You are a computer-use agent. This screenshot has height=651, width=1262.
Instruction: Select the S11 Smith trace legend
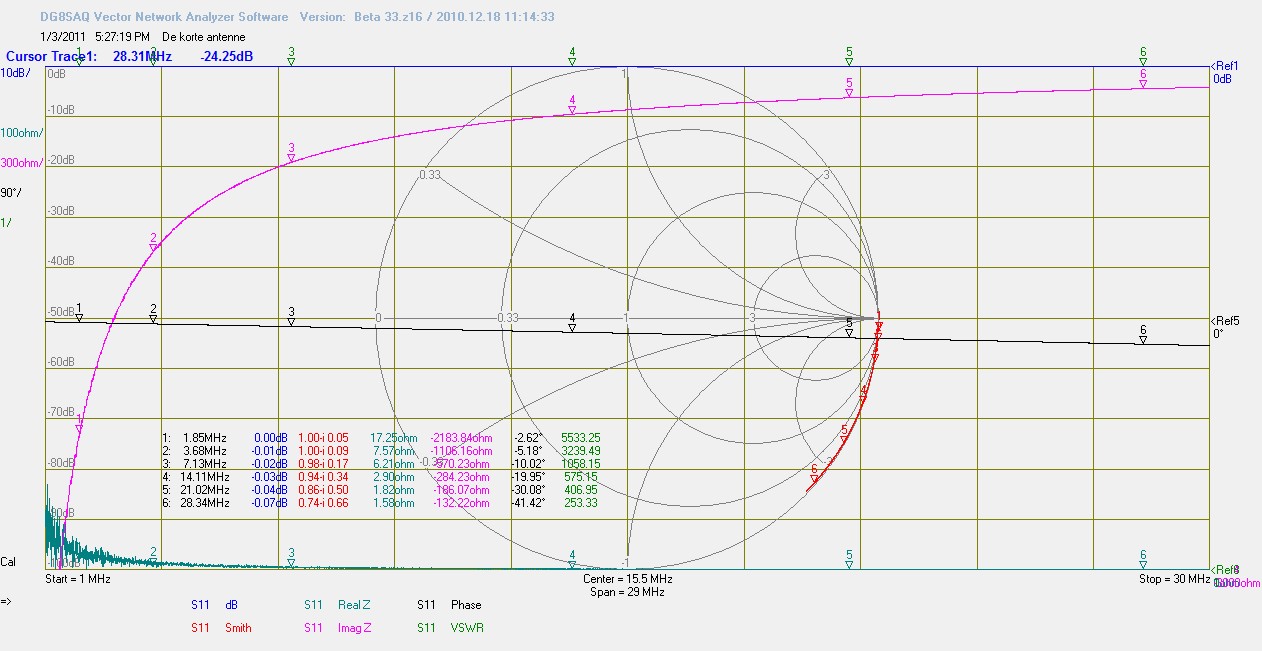(x=221, y=628)
